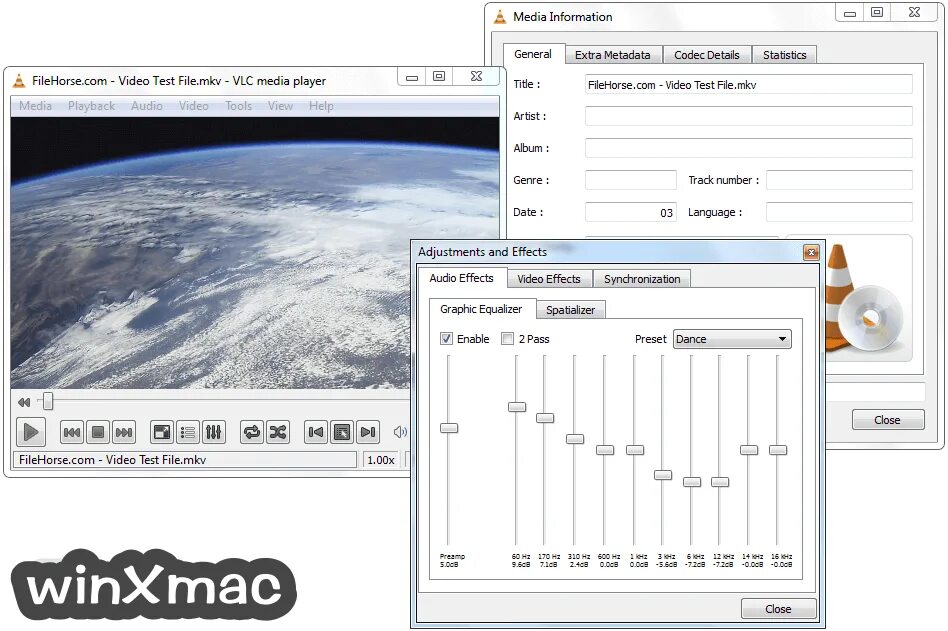Viewport: 948px width, 631px height.
Task: Click Close in Media Information window
Action: tap(888, 420)
